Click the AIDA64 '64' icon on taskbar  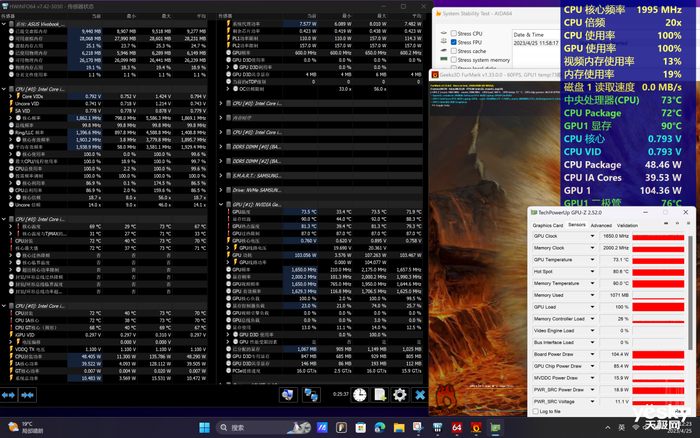click(x=457, y=428)
